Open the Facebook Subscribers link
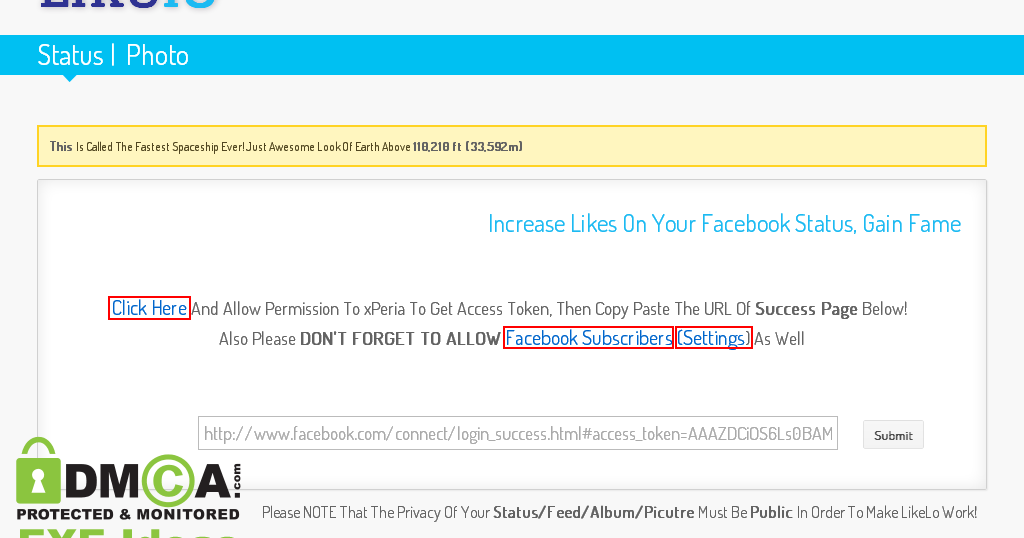 [x=588, y=338]
